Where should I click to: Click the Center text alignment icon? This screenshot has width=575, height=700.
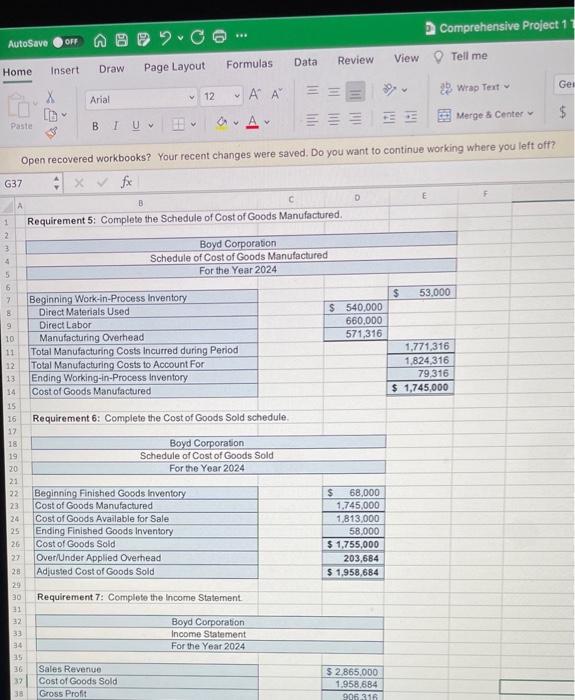pyautogui.click(x=334, y=119)
